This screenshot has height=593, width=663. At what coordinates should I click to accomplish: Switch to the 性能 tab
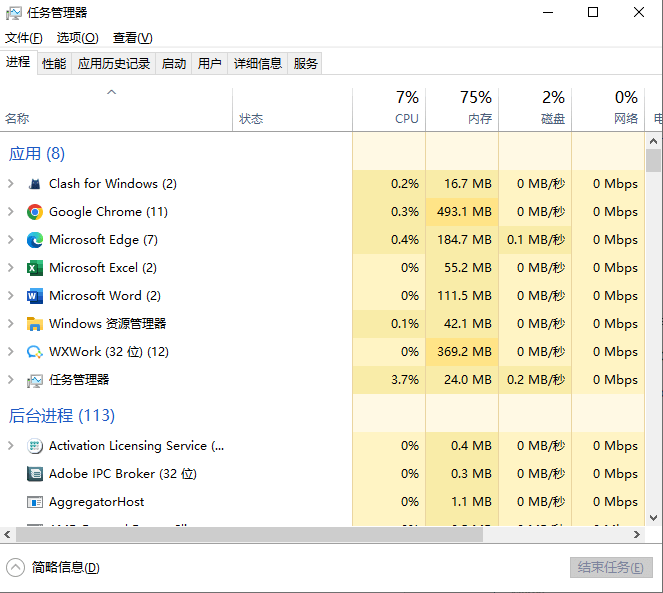pos(54,64)
